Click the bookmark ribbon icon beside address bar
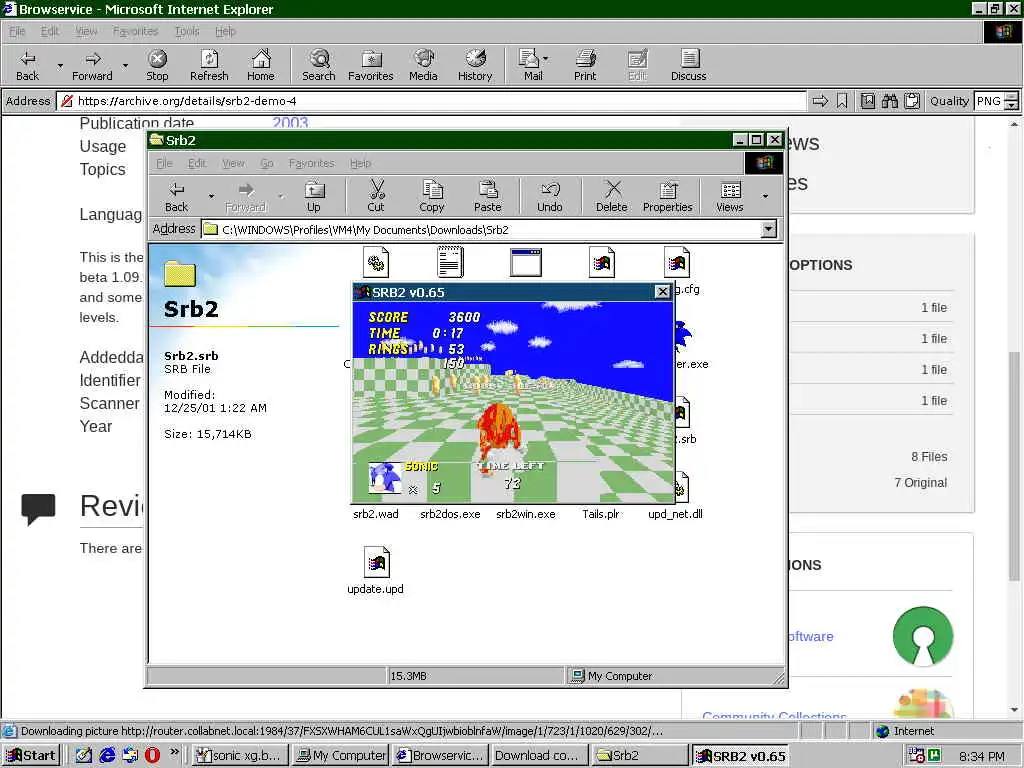Screen dimensions: 1024x768 pos(842,101)
